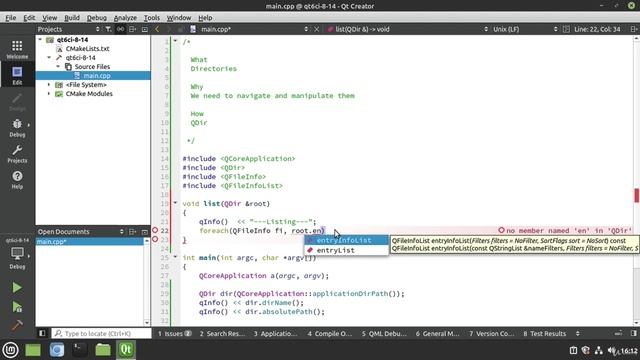Collapse the qt6ci-8-14 root project
This screenshot has height=360, width=640.
coord(40,40)
